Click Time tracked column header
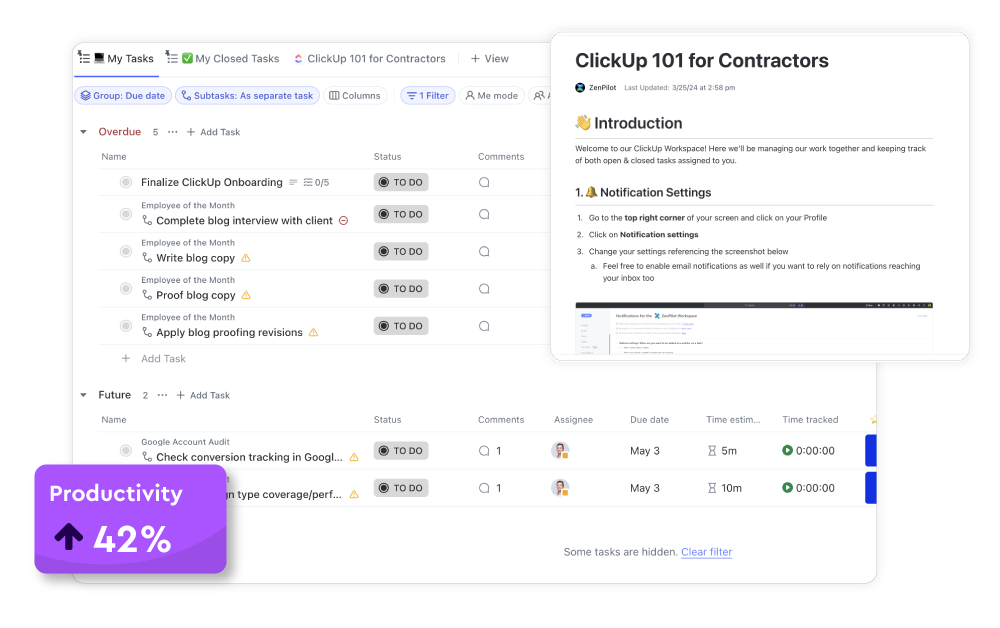Screen dimensions: 1000x628 [810, 420]
